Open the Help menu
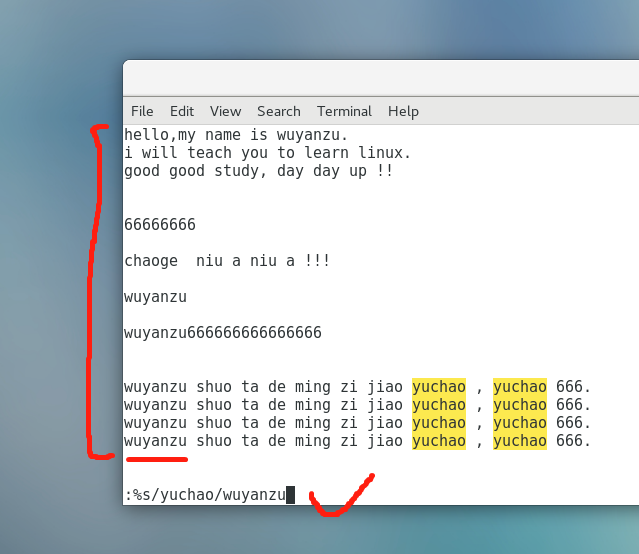Image resolution: width=639 pixels, height=554 pixels. click(403, 111)
